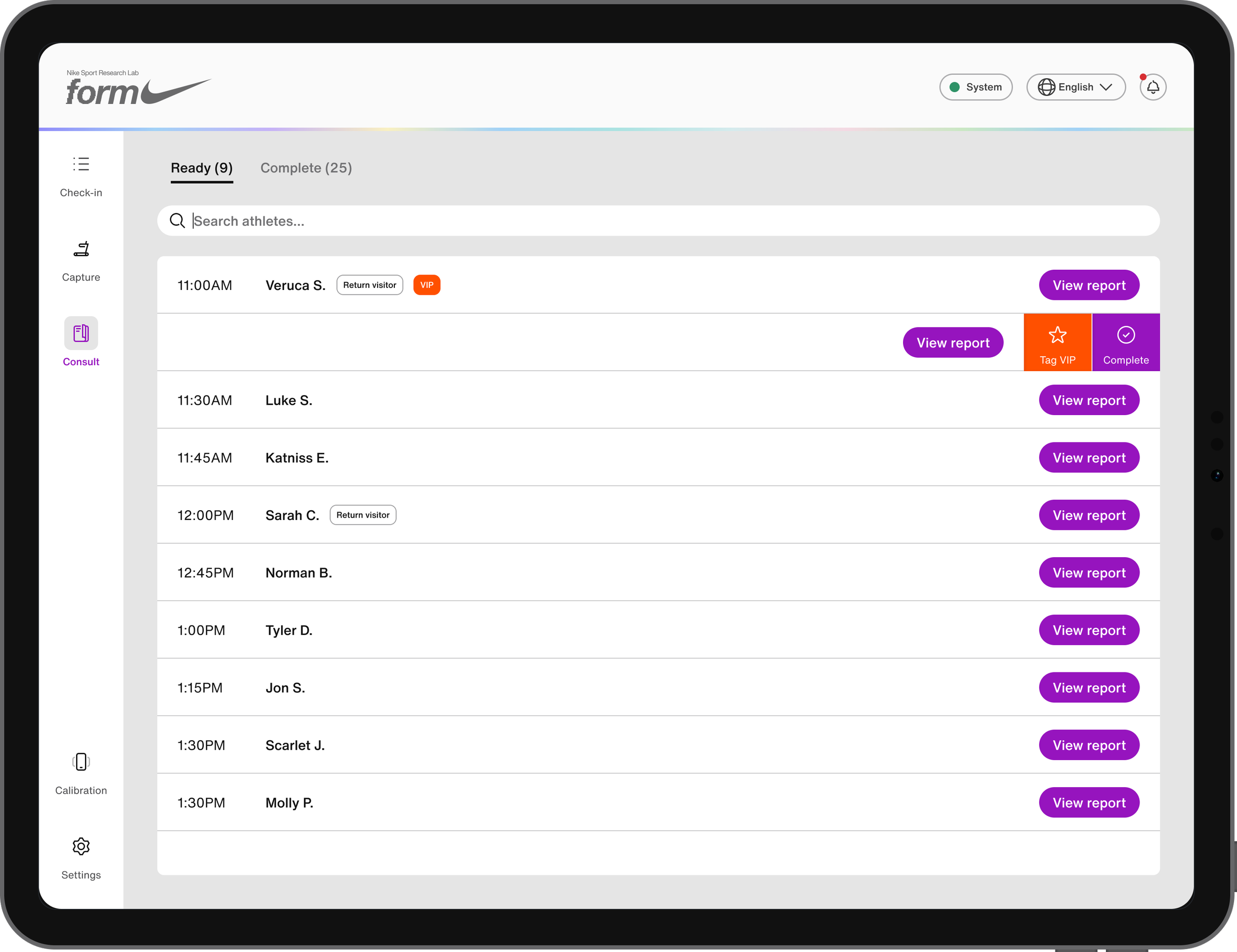Image resolution: width=1237 pixels, height=952 pixels.
Task: Click the 11:45AM time slot
Action: [x=204, y=458]
